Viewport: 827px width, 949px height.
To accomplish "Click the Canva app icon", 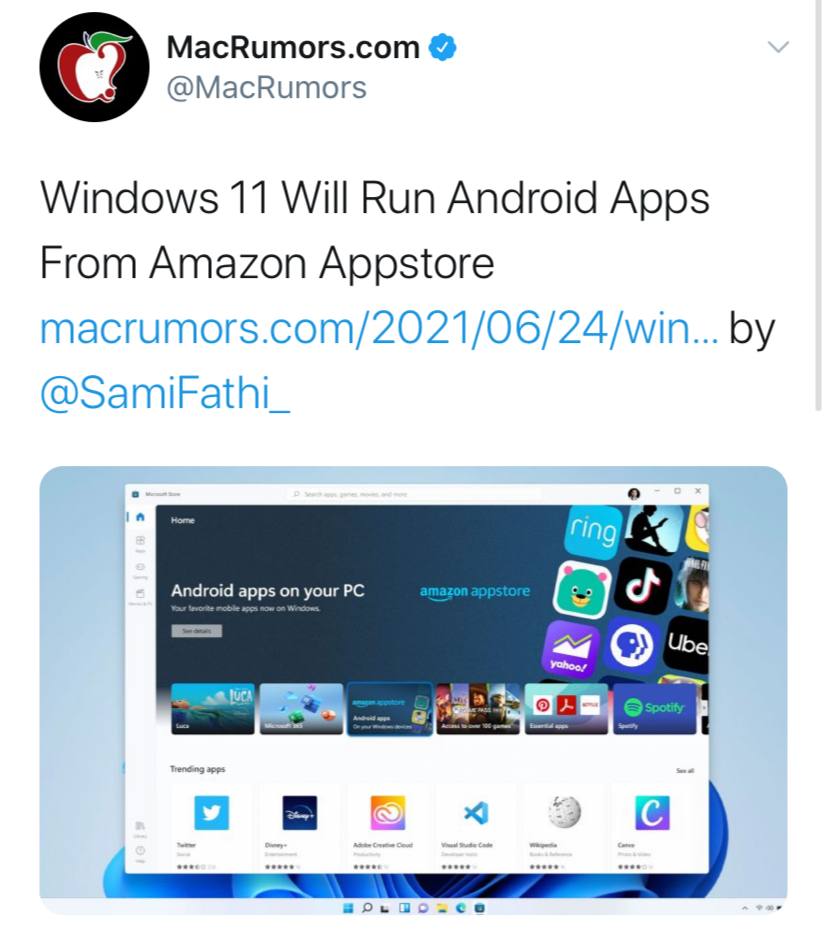I will coord(652,812).
